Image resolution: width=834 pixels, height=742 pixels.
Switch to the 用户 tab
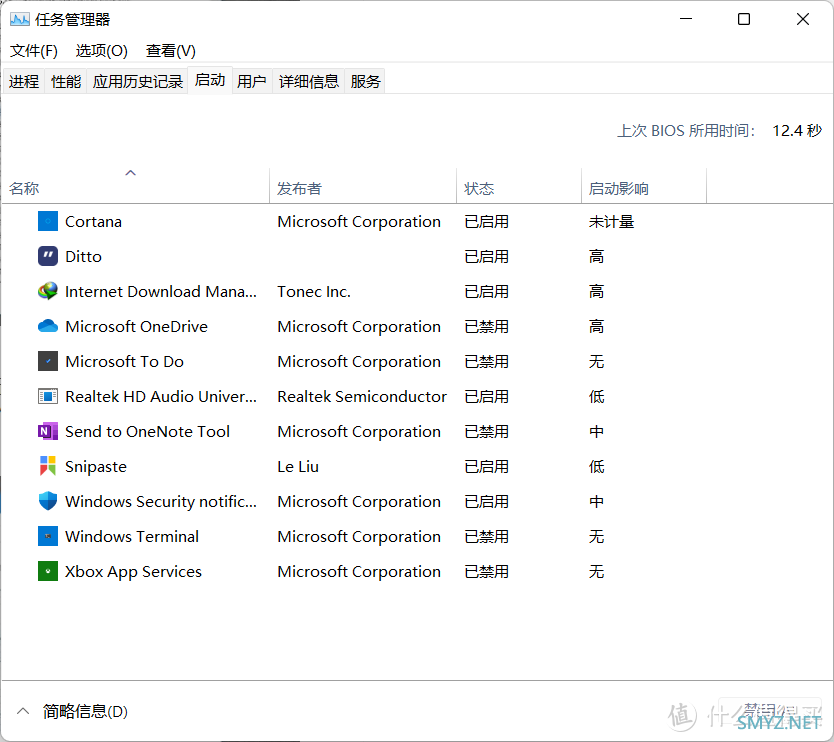click(252, 81)
